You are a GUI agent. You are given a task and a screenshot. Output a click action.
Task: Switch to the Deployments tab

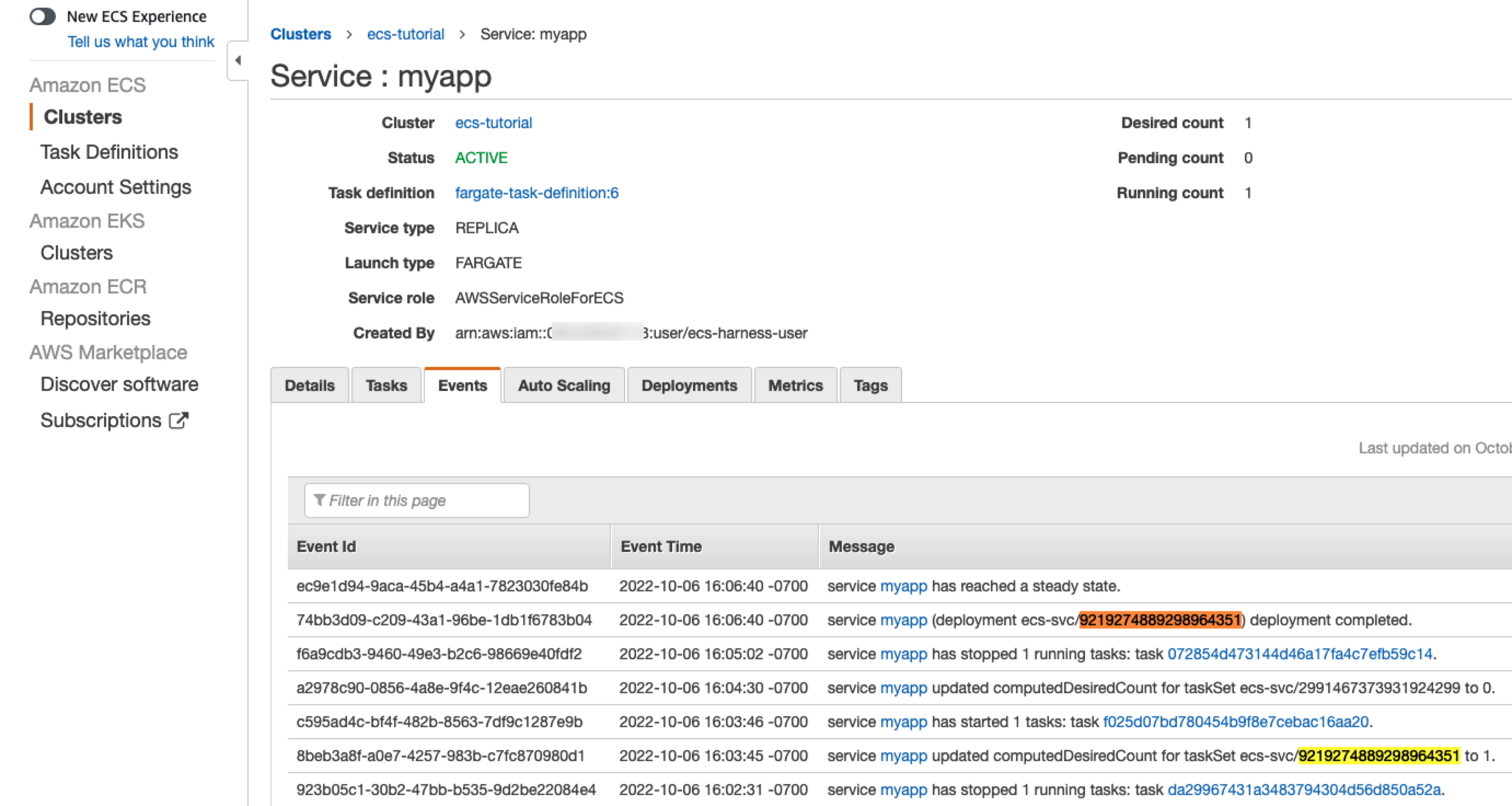(689, 385)
